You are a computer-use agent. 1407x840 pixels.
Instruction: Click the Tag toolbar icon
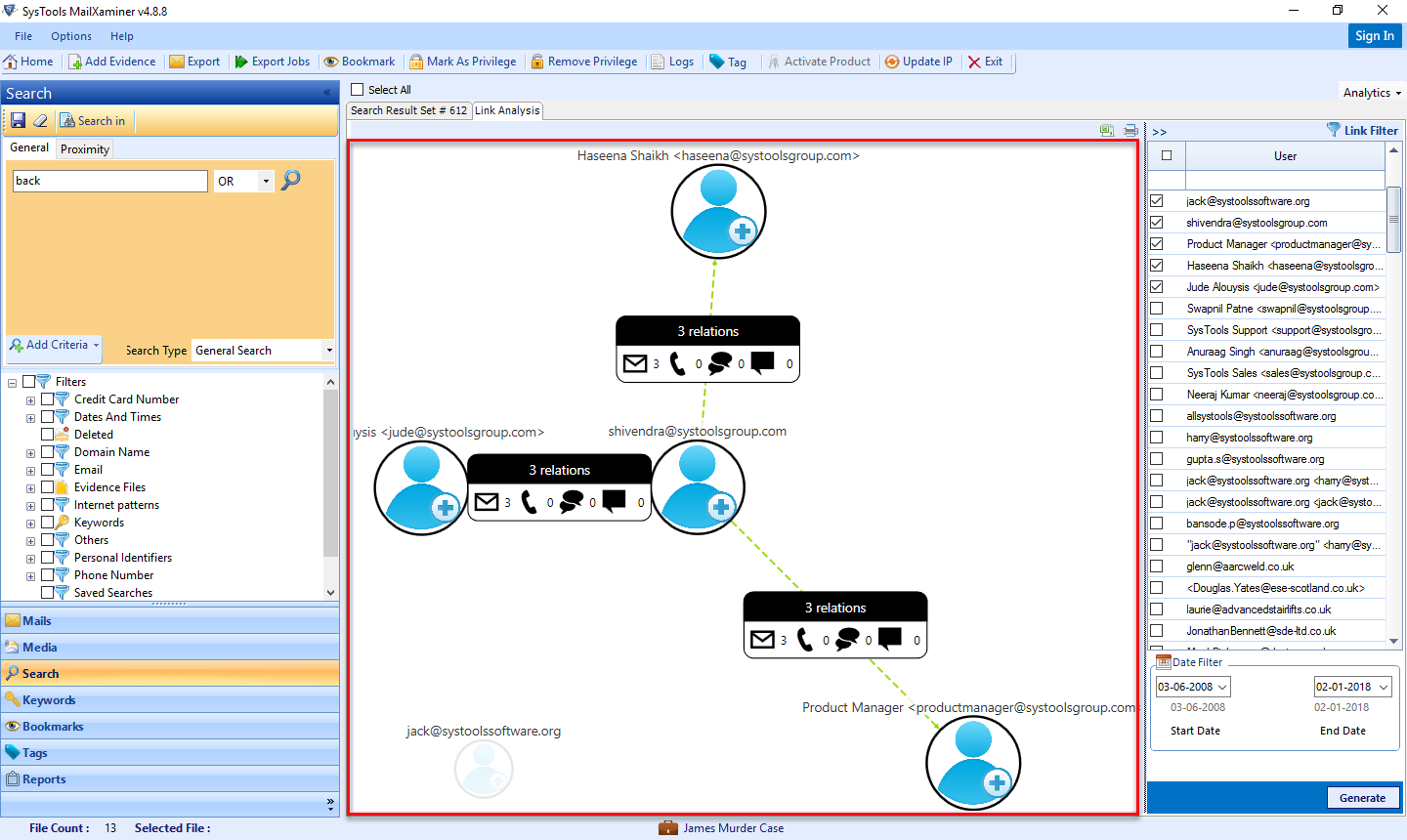click(717, 62)
